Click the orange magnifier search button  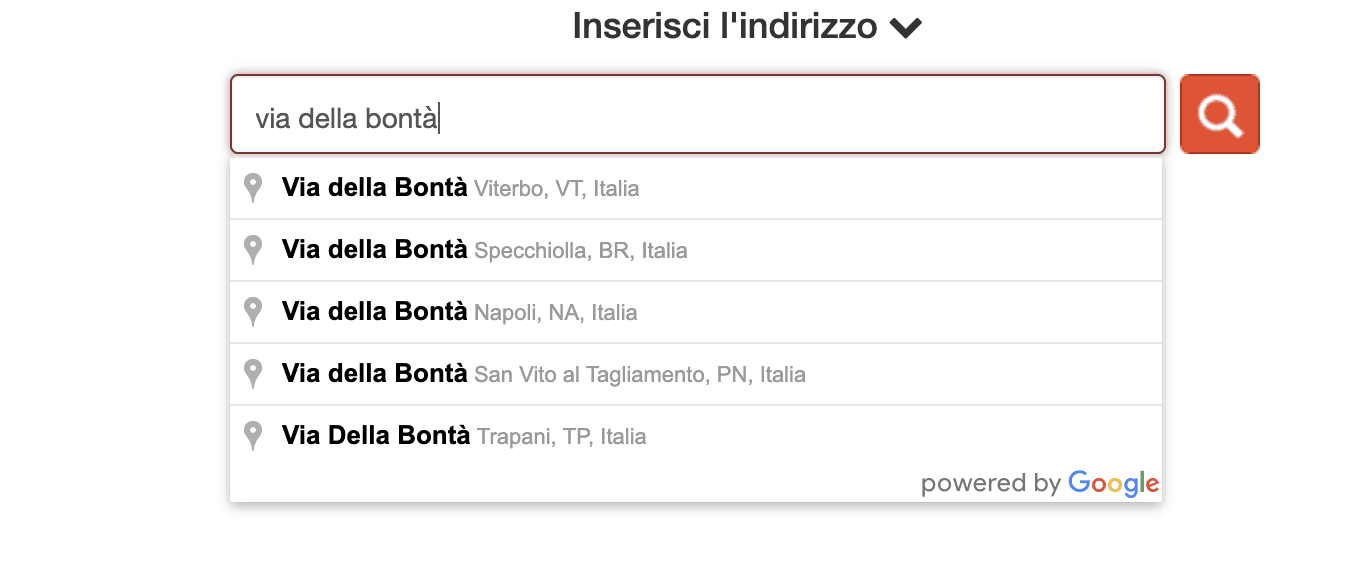click(x=1219, y=114)
